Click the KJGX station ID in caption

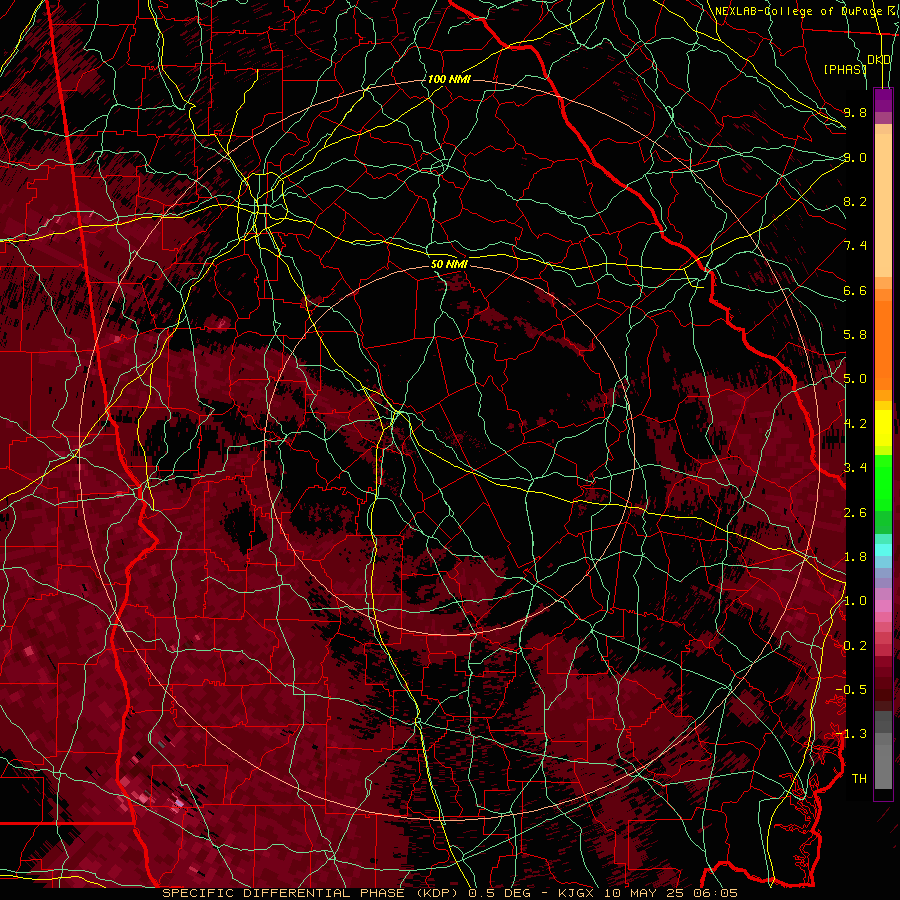coord(577,893)
